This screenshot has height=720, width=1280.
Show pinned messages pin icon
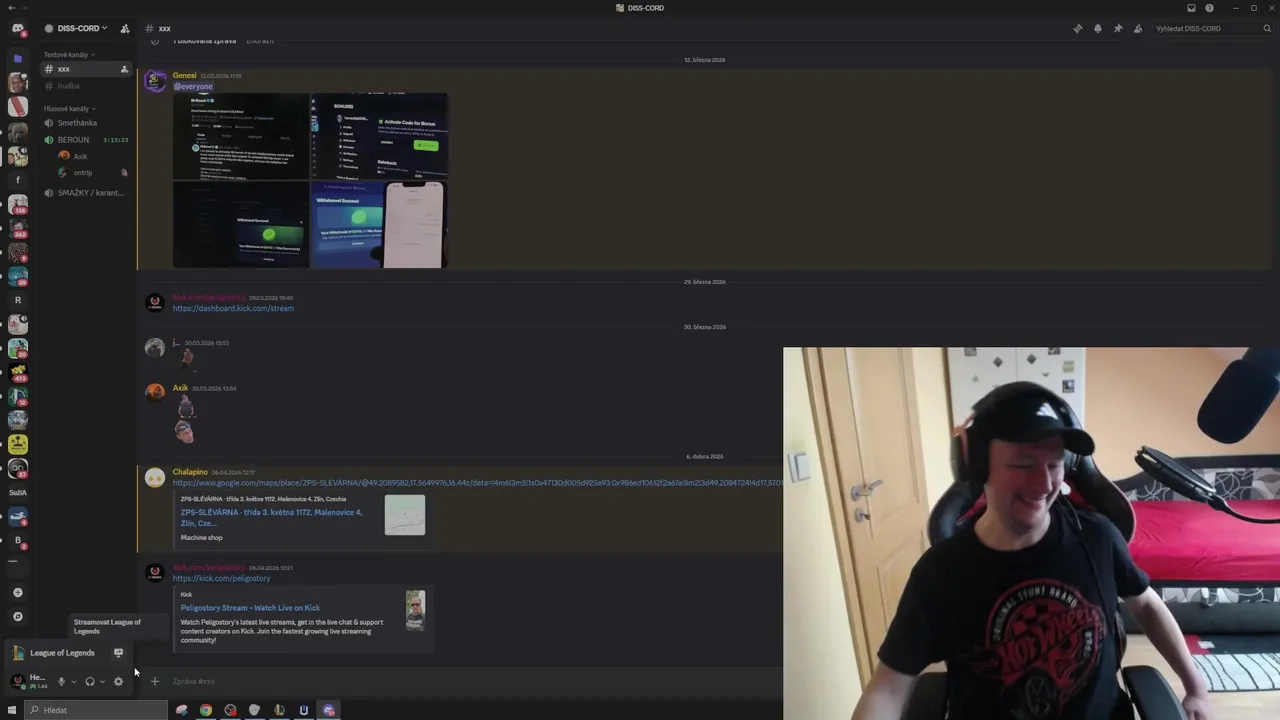pos(1117,28)
